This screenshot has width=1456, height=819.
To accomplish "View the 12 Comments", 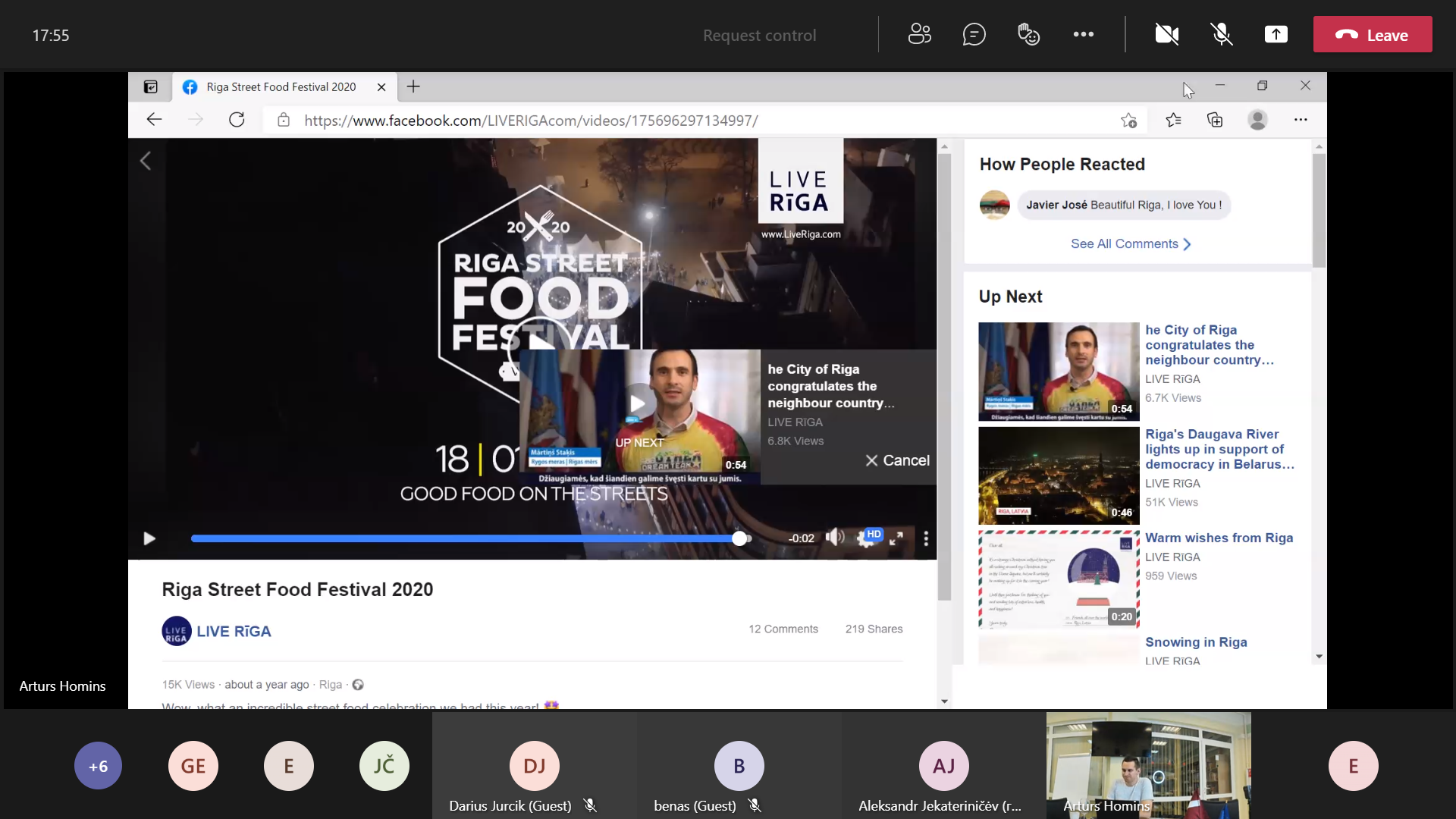I will [783, 629].
